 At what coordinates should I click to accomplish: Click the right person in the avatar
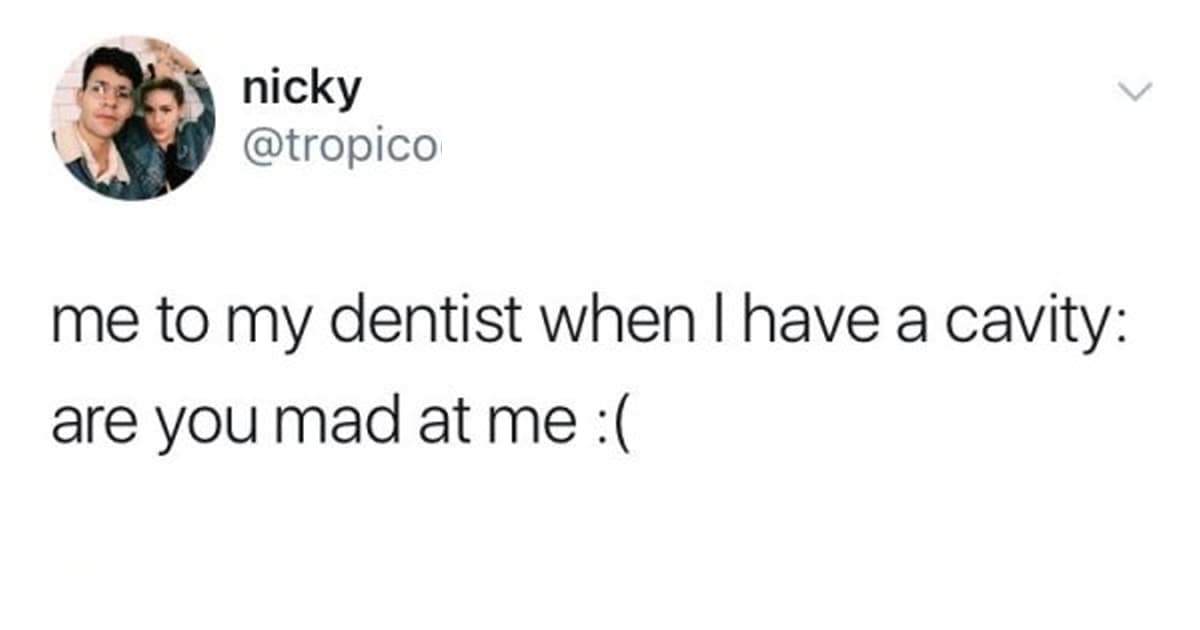pos(170,125)
